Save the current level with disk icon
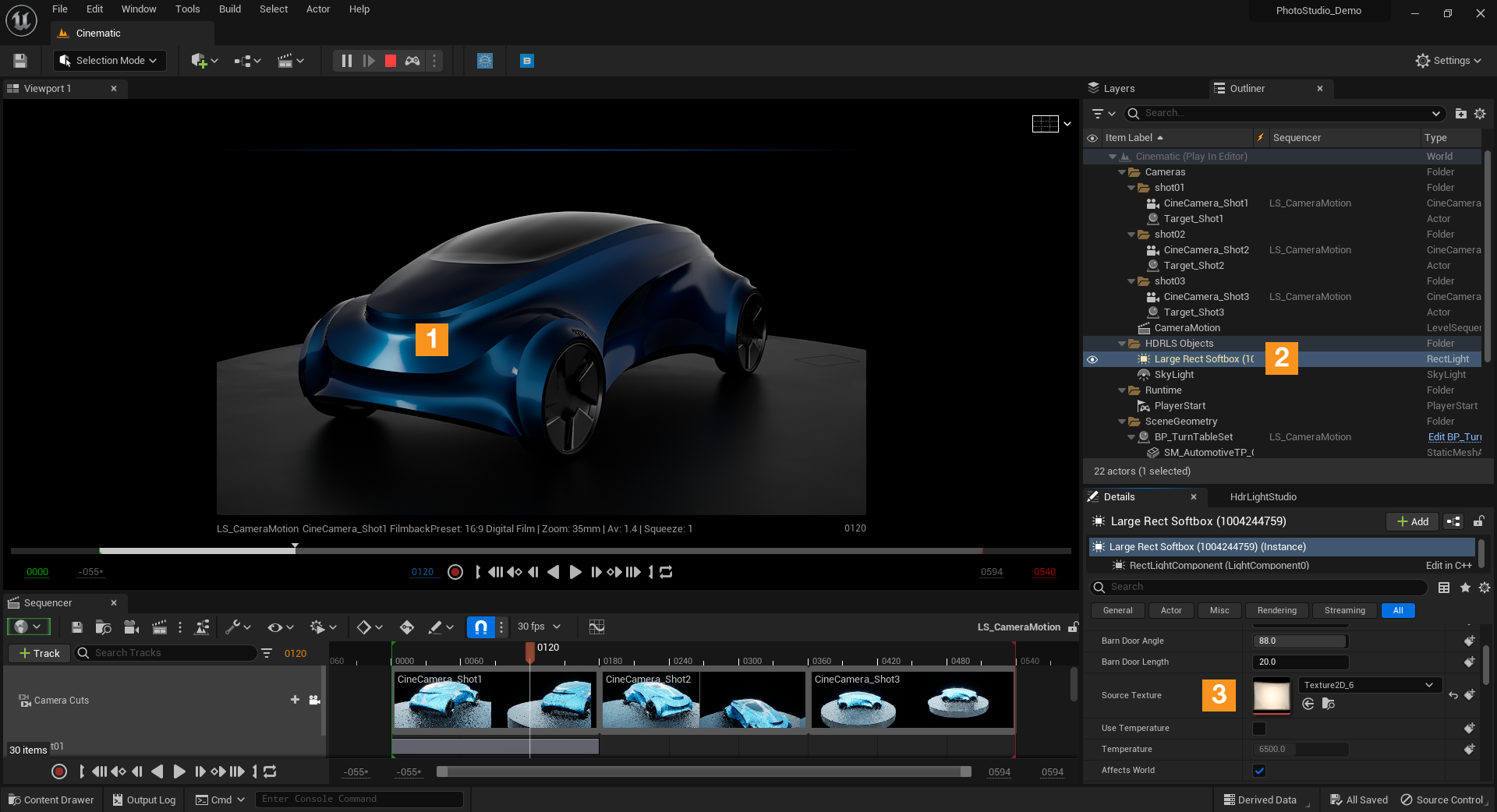 pyautogui.click(x=20, y=61)
